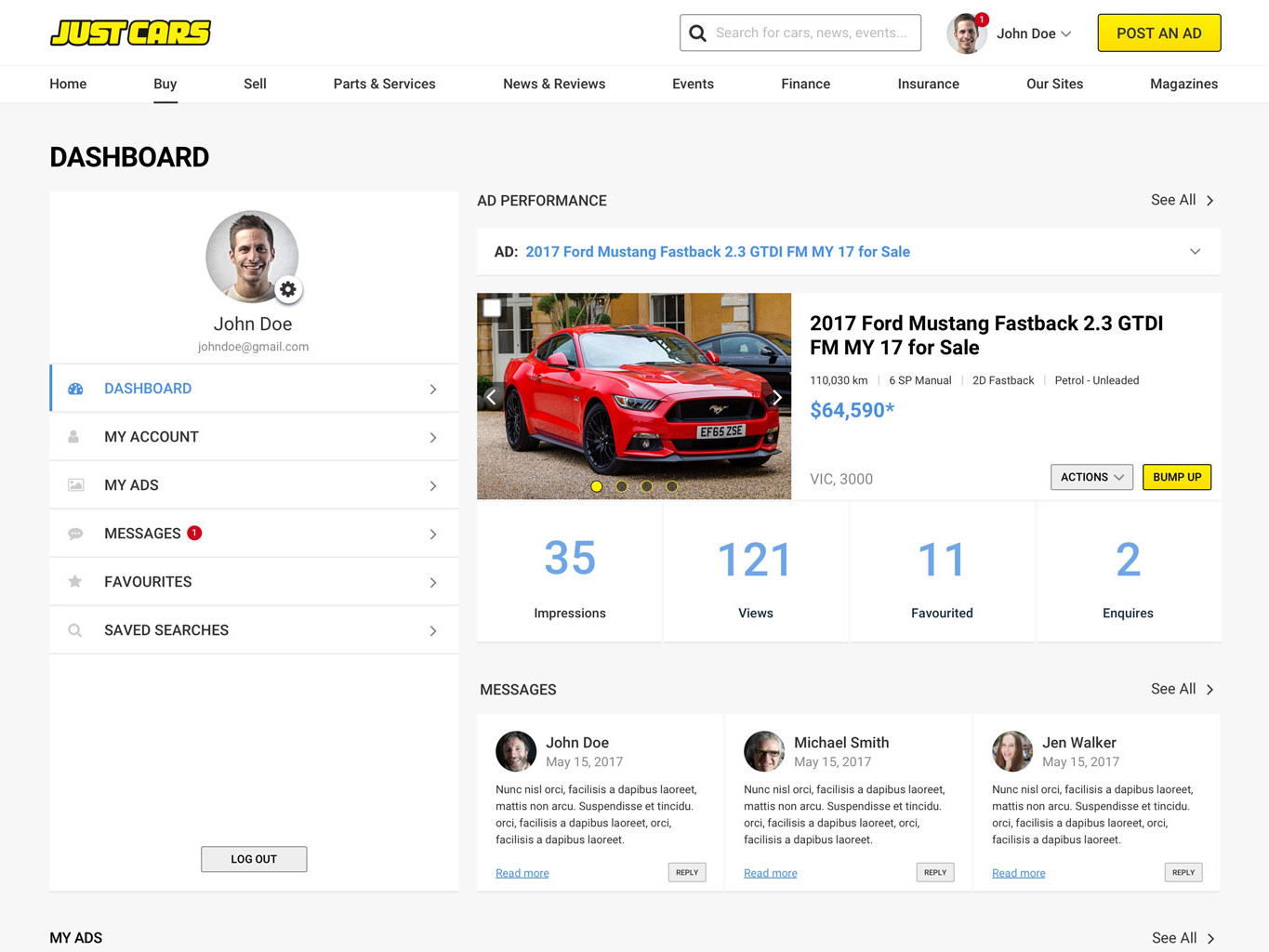This screenshot has width=1269, height=952.
Task: Expand the Messages row chevron
Action: 433,535
